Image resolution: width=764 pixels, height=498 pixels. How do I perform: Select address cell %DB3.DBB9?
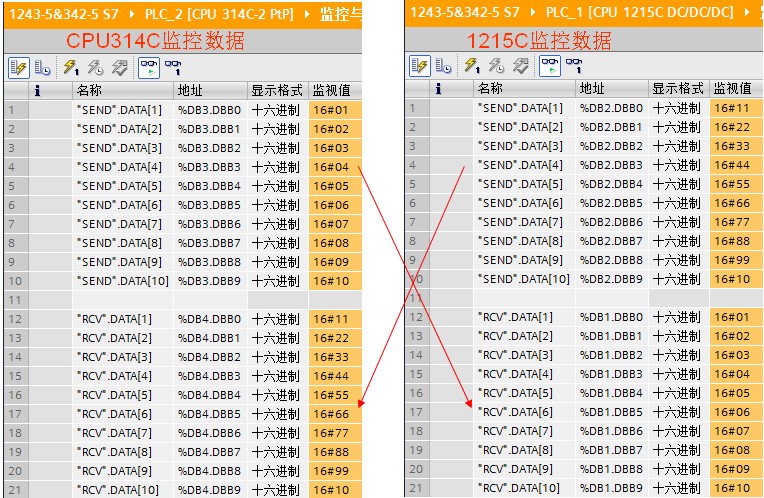(x=210, y=281)
